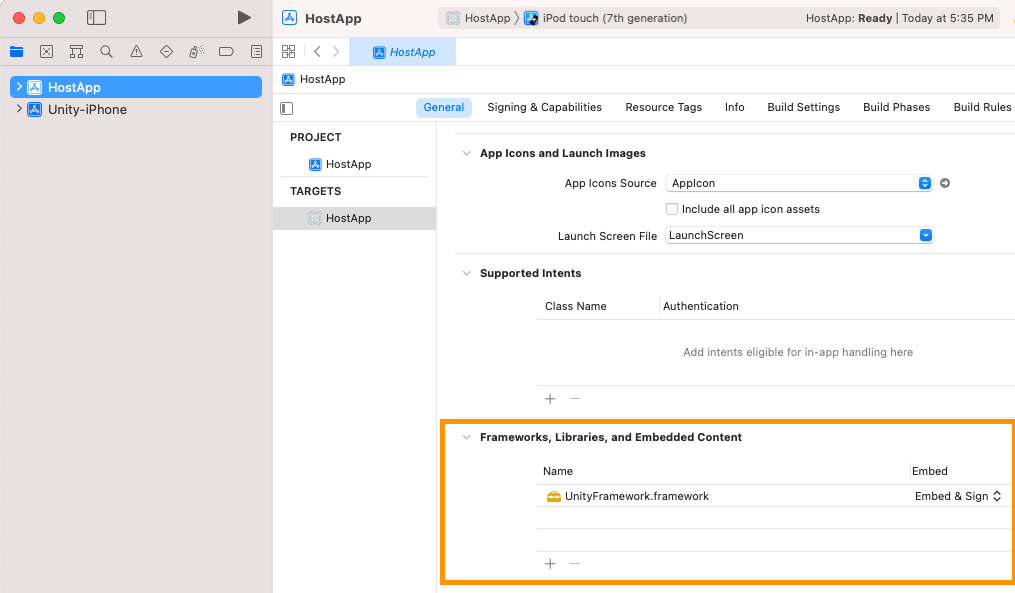Click the UnityFramework.framework toolbox icon
The width and height of the screenshot is (1015, 593).
pos(553,497)
